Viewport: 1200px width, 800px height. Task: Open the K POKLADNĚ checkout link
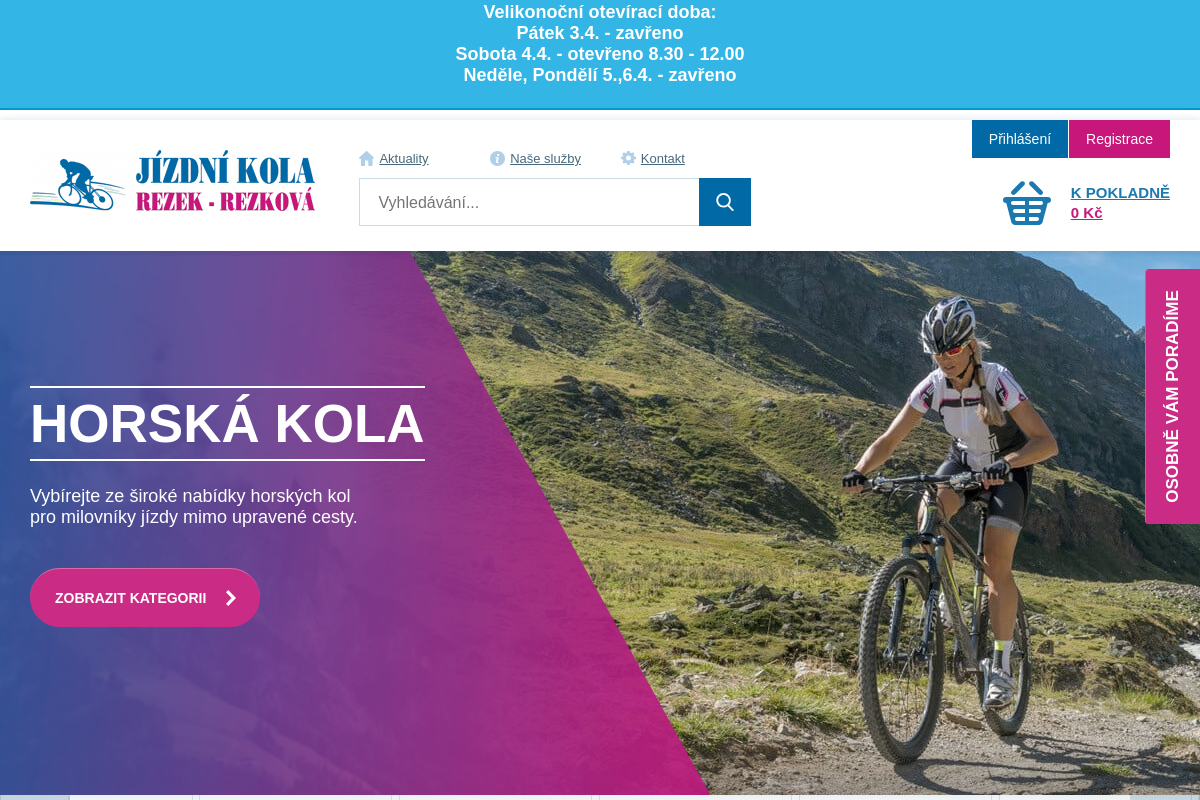coord(1120,193)
